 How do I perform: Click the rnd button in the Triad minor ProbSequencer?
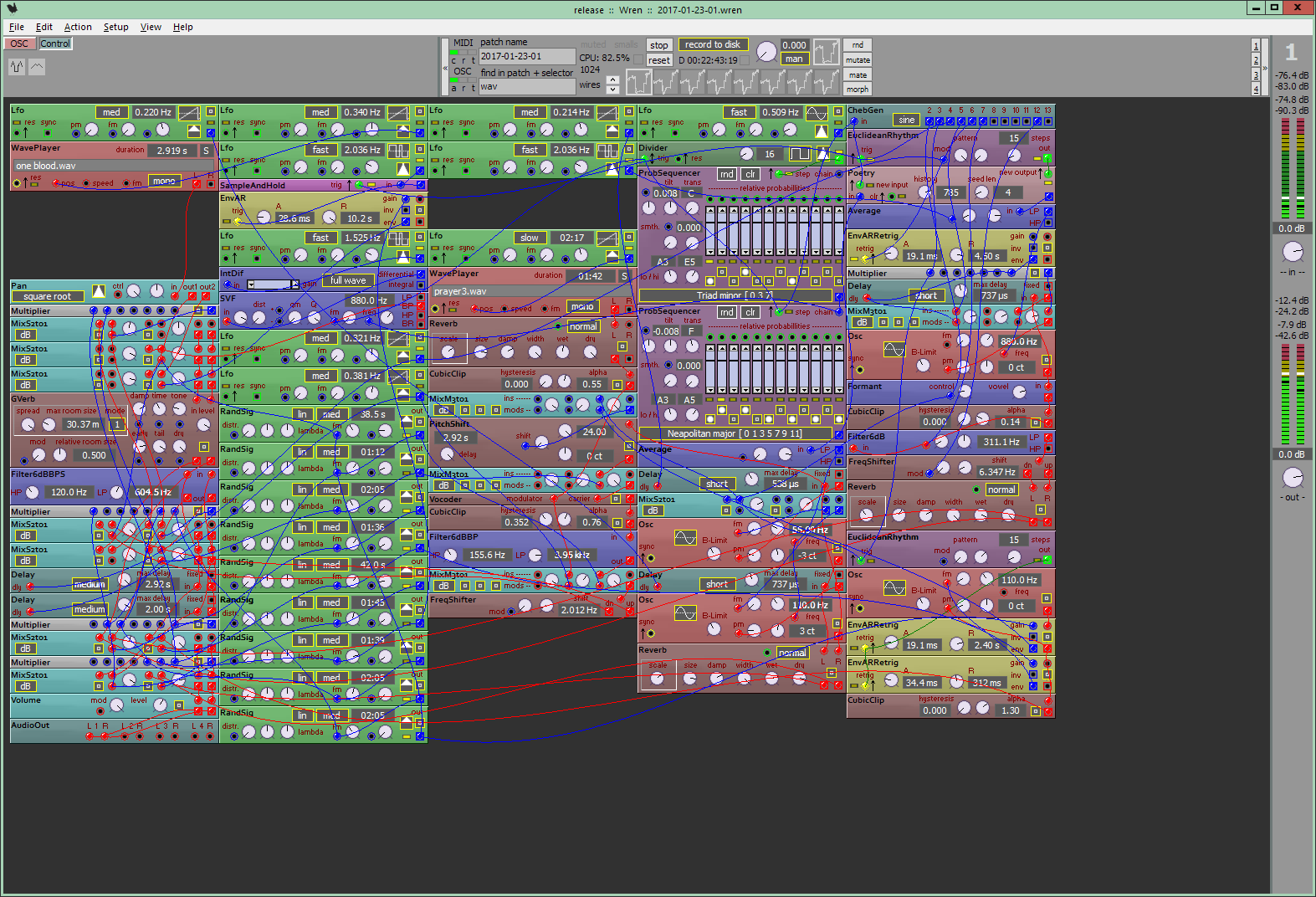pos(727,174)
